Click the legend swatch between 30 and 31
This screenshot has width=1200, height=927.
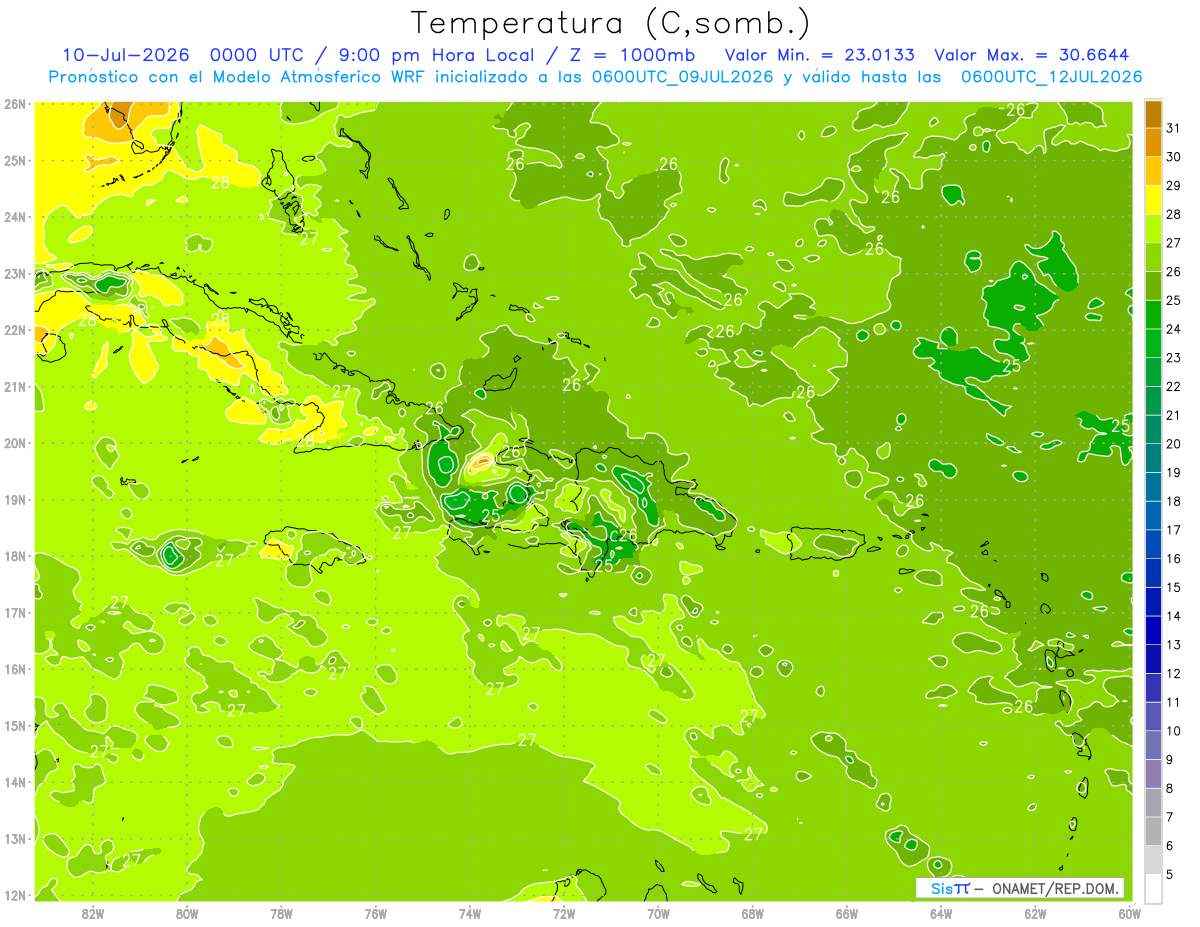coord(1154,141)
